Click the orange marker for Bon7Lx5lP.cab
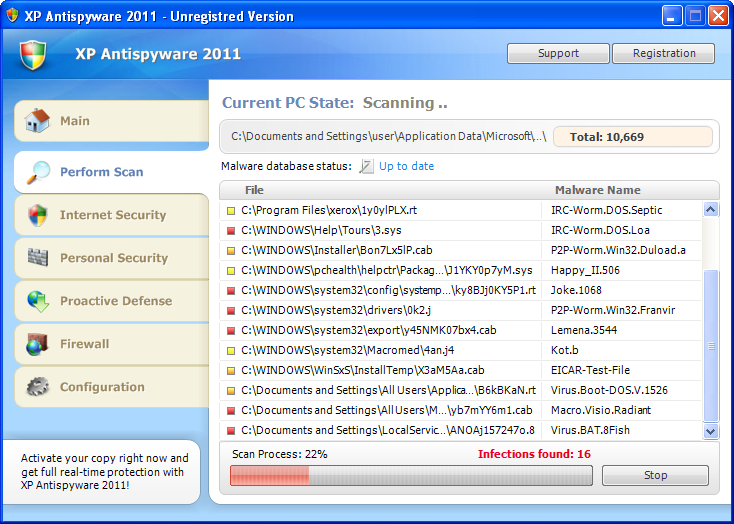The width and height of the screenshot is (734, 524). [230, 251]
